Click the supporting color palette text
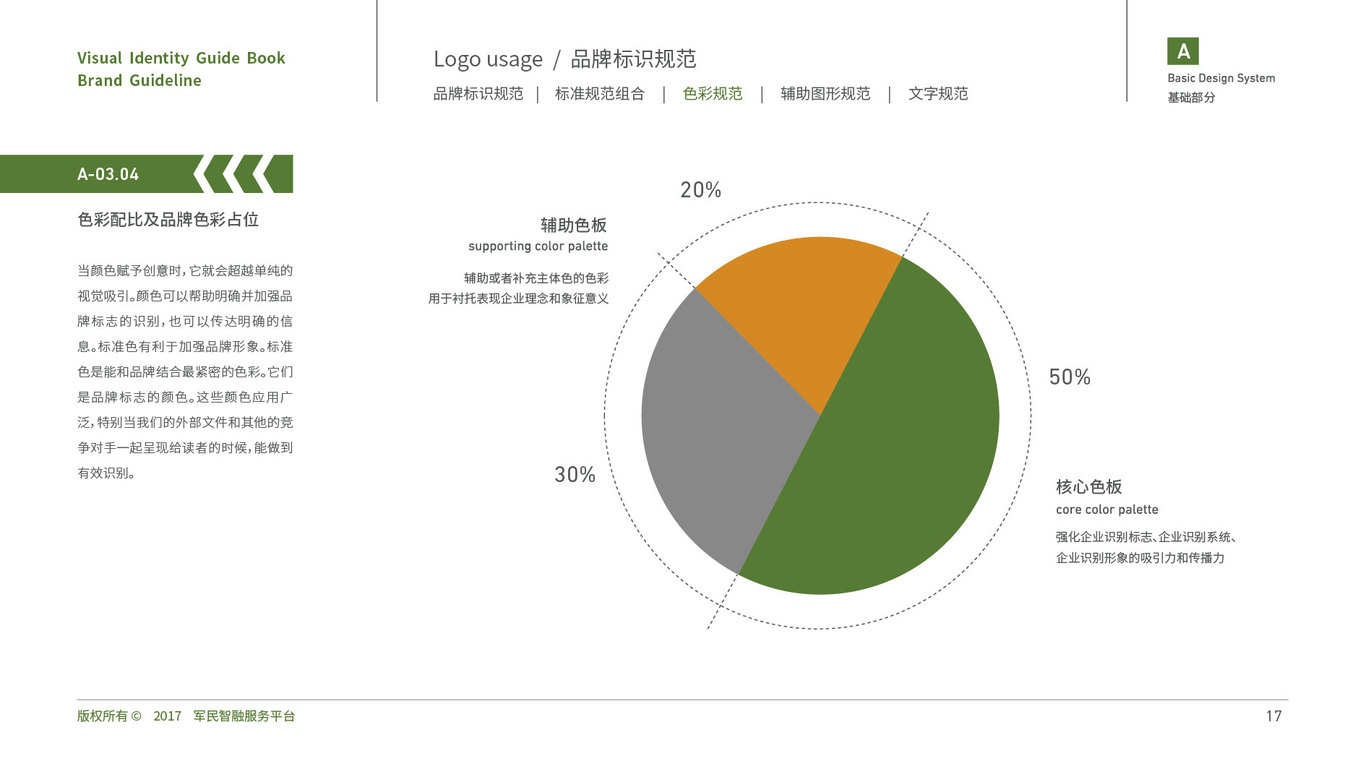Screen dimensions: 1366x768 coord(538,246)
